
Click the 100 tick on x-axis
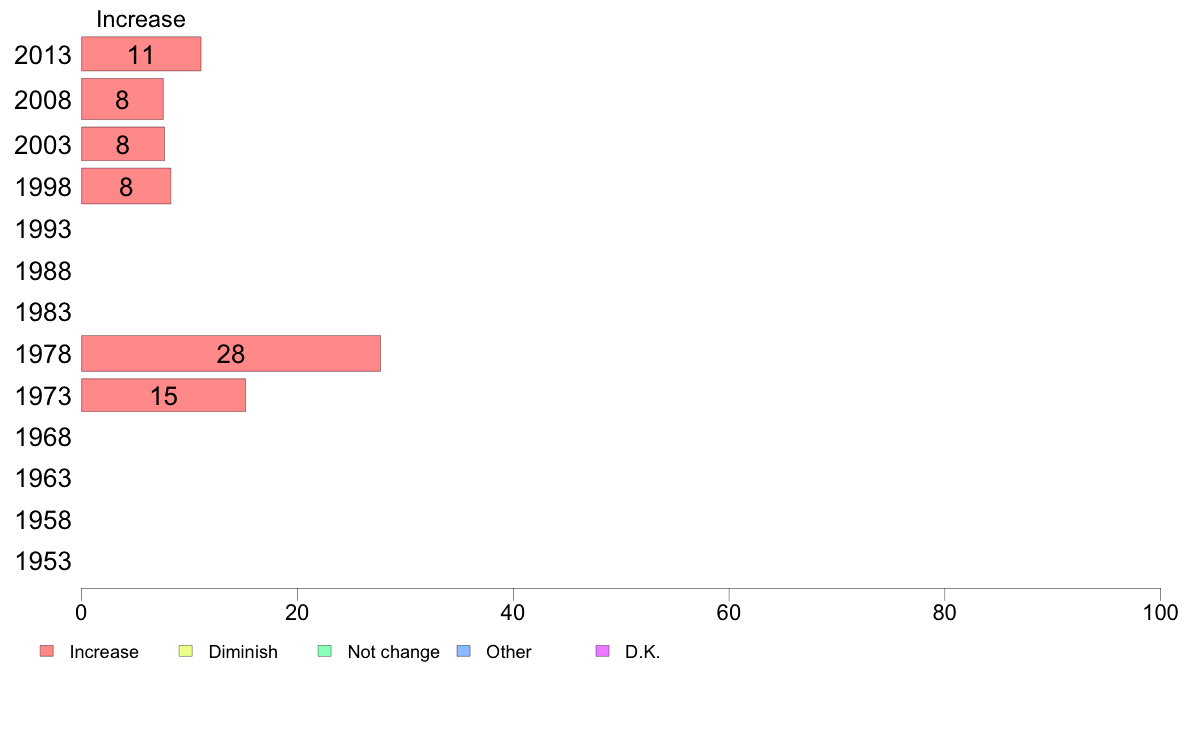point(1160,612)
